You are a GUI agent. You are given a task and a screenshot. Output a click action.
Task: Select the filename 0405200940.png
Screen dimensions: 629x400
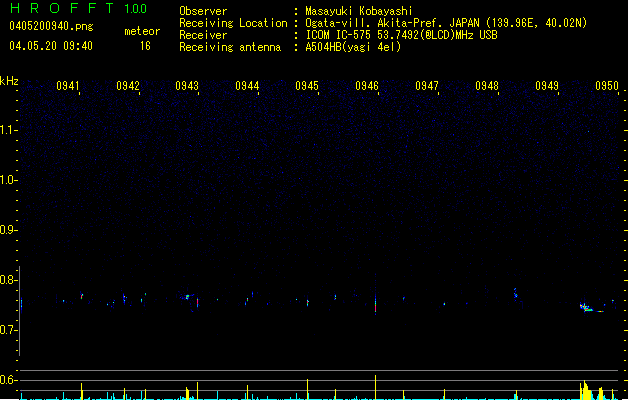point(51,26)
